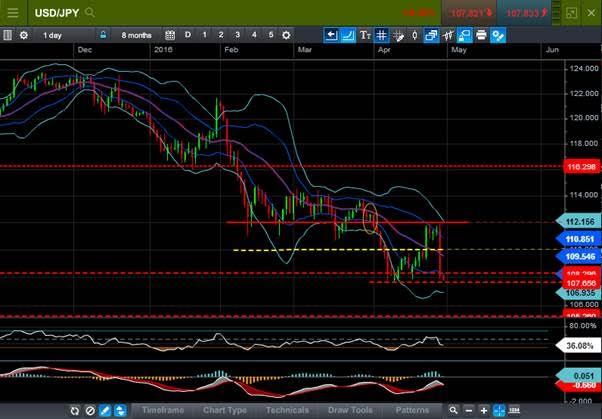
Task: Click the clear/no-entry icon in bottom bar
Action: pos(90,411)
